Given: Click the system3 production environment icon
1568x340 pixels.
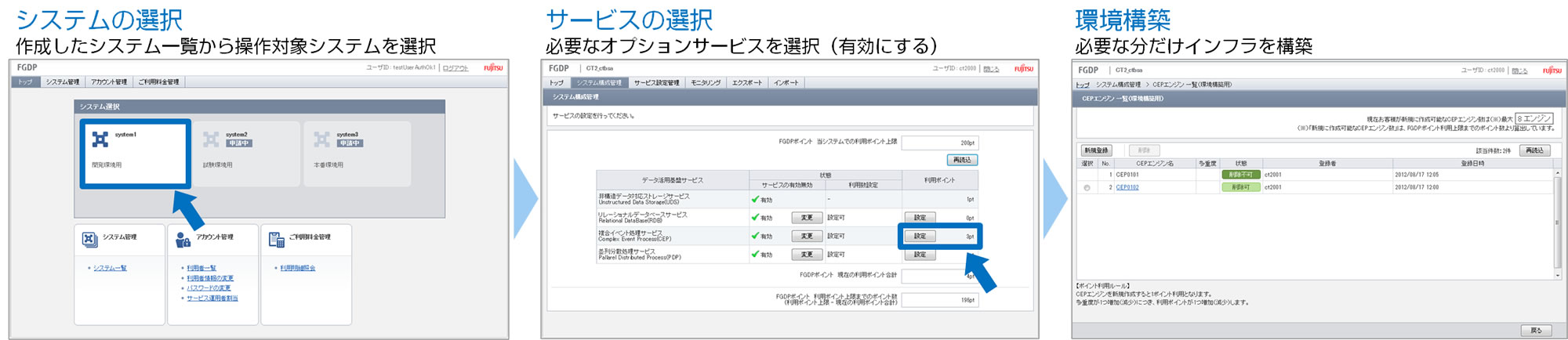Looking at the screenshot, I should point(321,139).
